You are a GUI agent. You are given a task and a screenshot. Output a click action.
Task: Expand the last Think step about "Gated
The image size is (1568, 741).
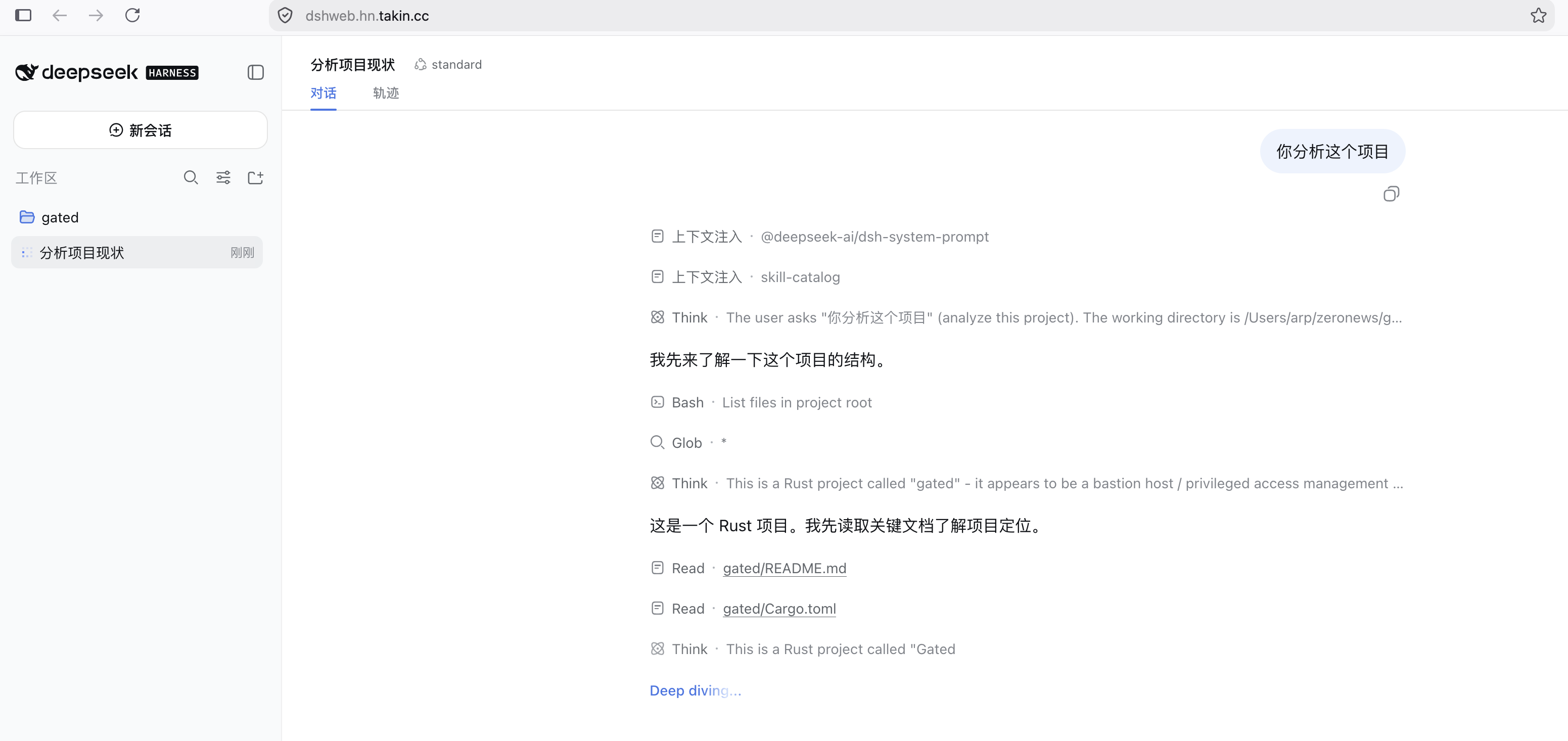(x=803, y=649)
